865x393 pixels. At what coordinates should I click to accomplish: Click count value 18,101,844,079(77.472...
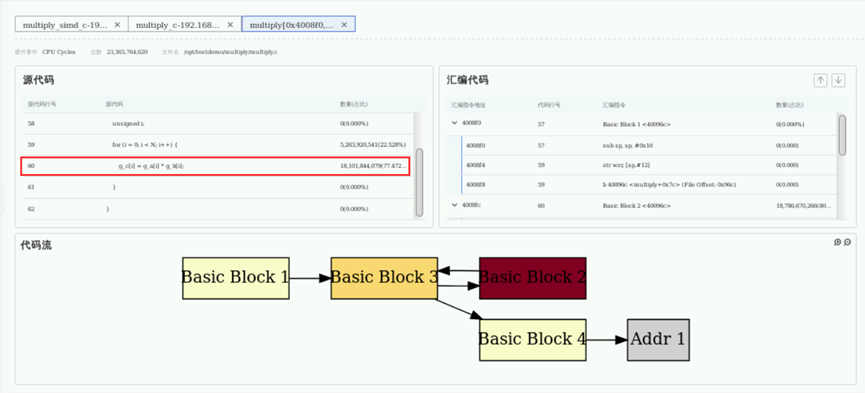(x=373, y=166)
